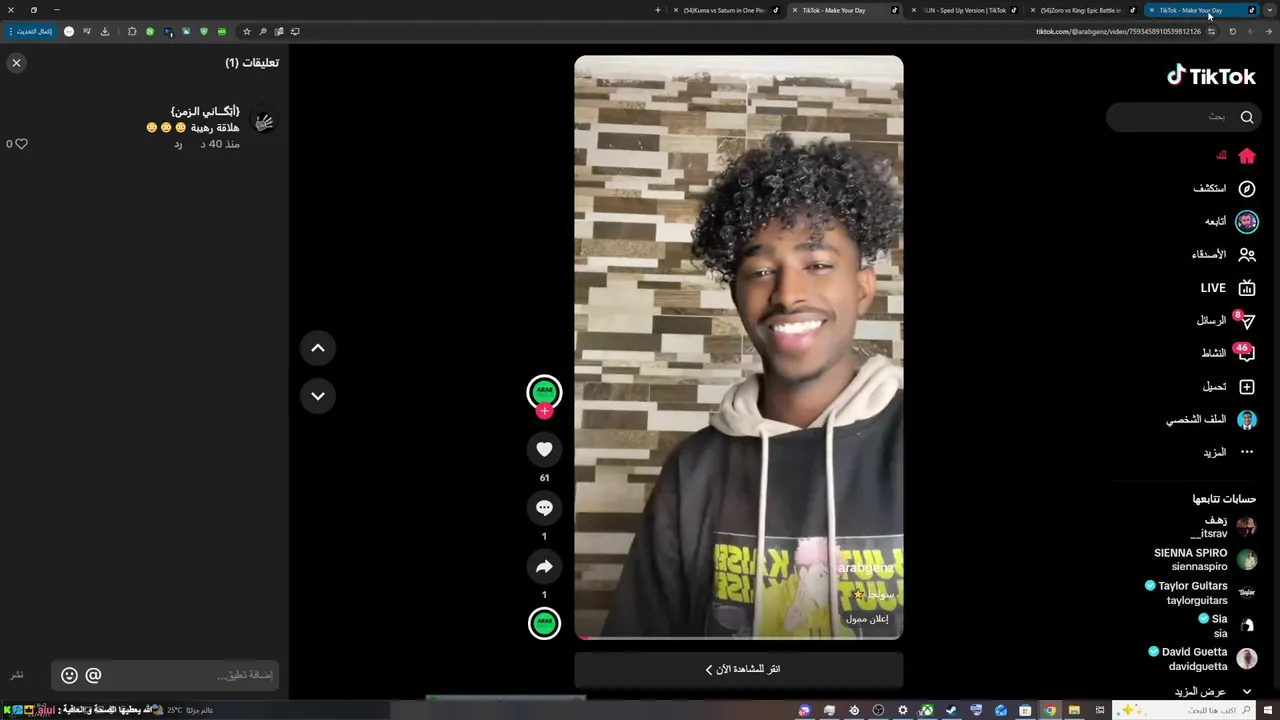This screenshot has width=1280, height=720.
Task: Insert an emoji in the comment box
Action: point(69,675)
